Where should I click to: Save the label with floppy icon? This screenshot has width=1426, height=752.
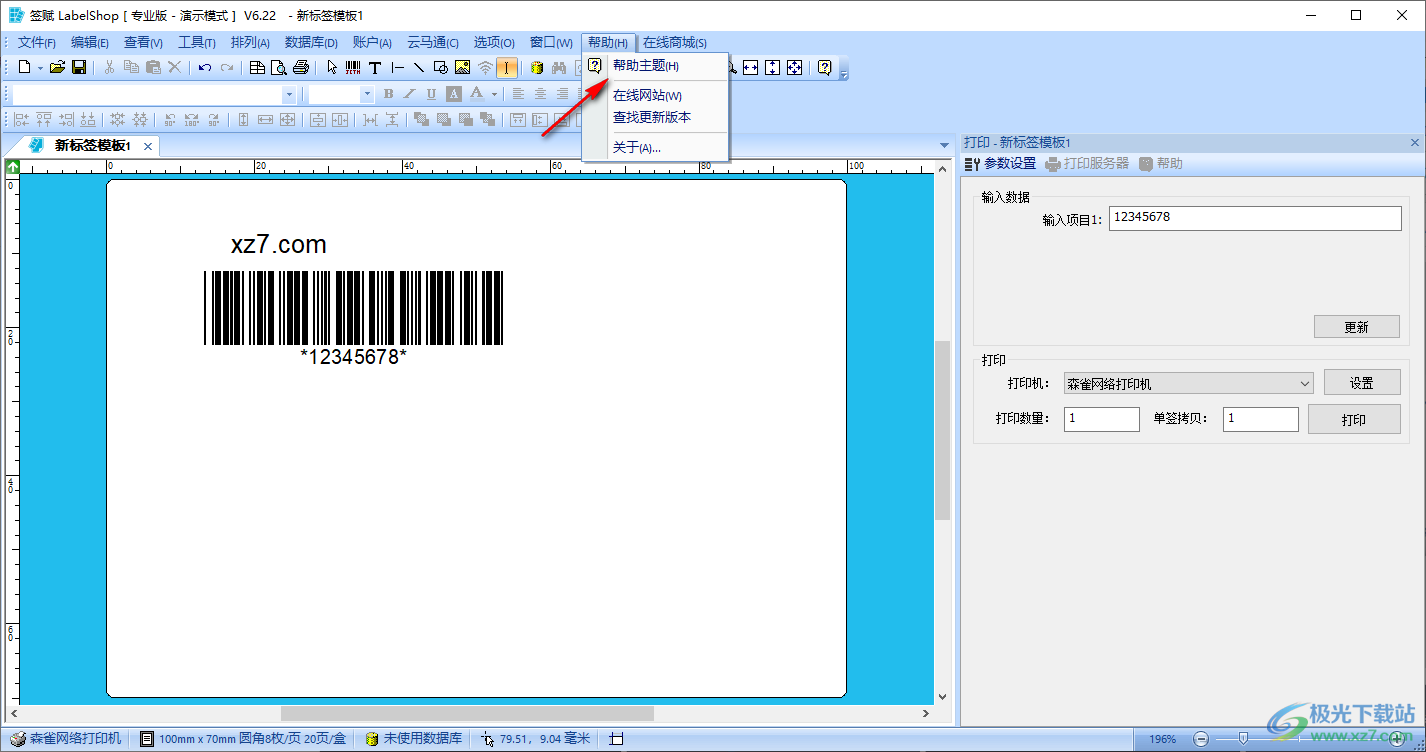79,67
